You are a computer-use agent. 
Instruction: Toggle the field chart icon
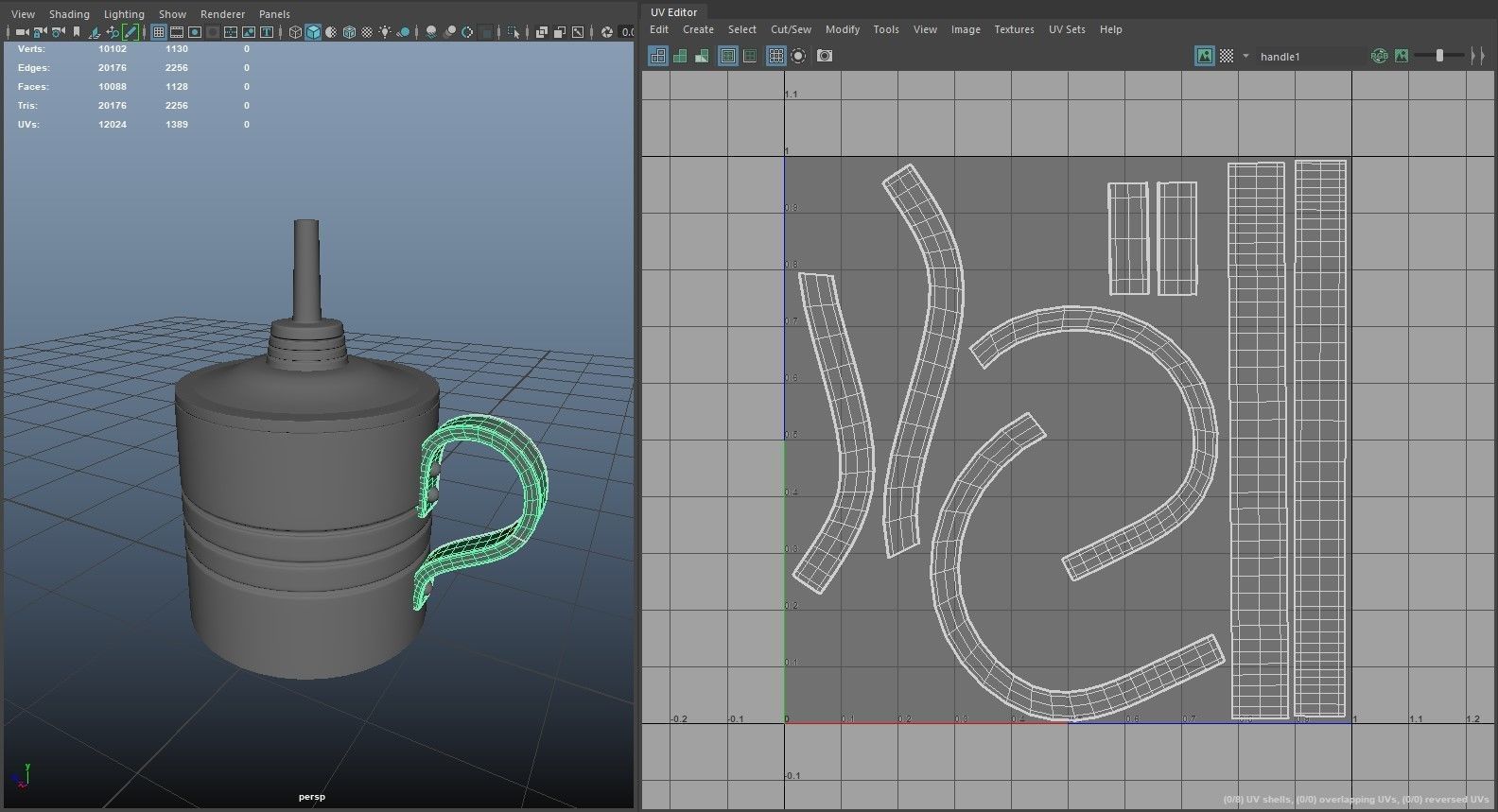pyautogui.click(x=230, y=32)
